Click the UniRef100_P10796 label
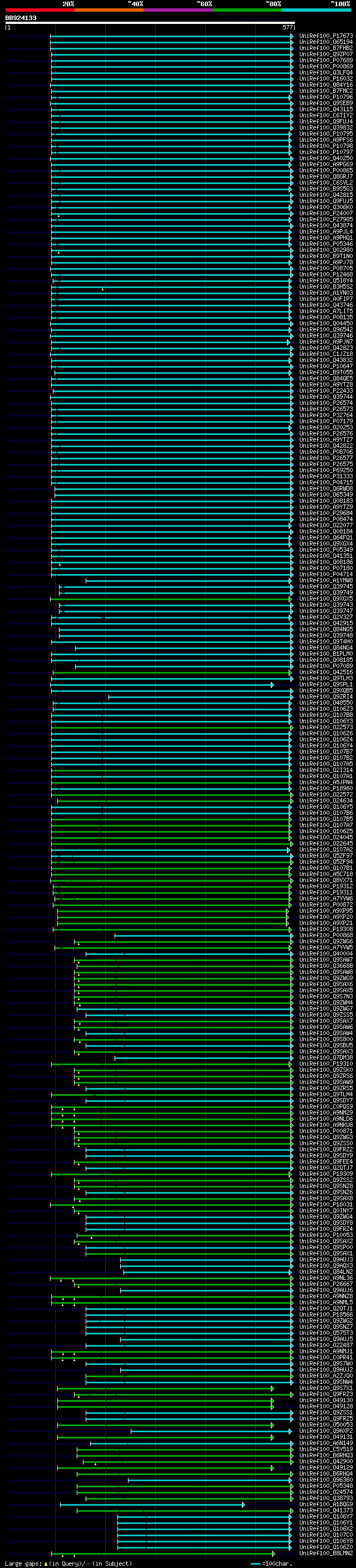The width and height of the screenshot is (356, 1568). click(326, 97)
